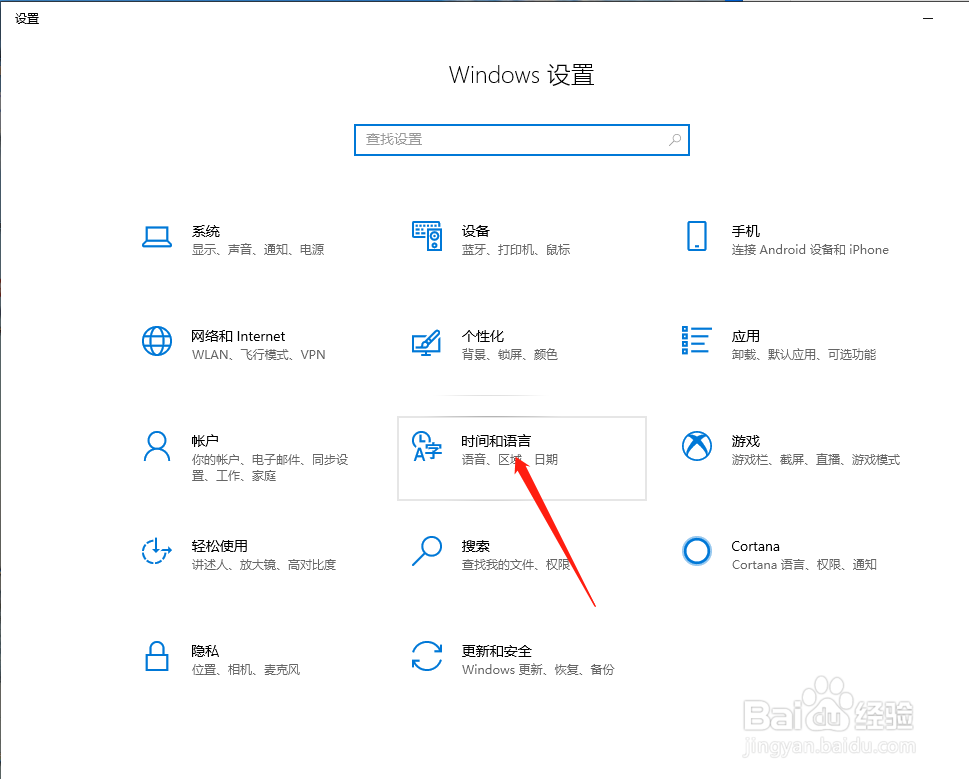Click the text 查找我的文件、权限

(516, 565)
